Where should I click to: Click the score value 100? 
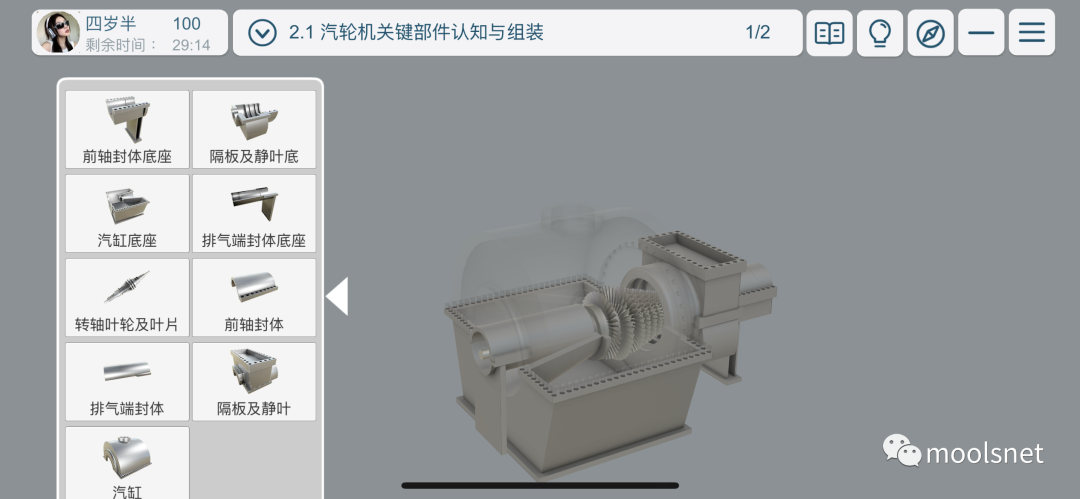click(x=186, y=23)
